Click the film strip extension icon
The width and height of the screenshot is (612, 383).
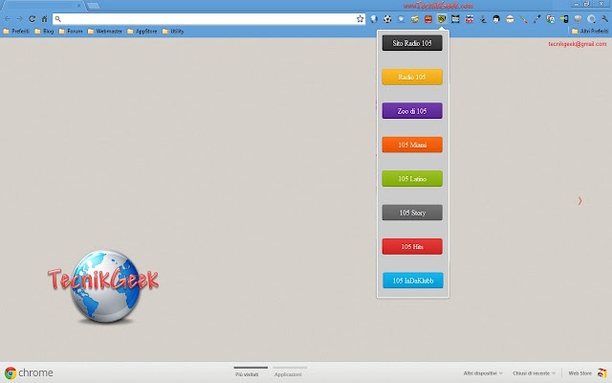point(455,19)
